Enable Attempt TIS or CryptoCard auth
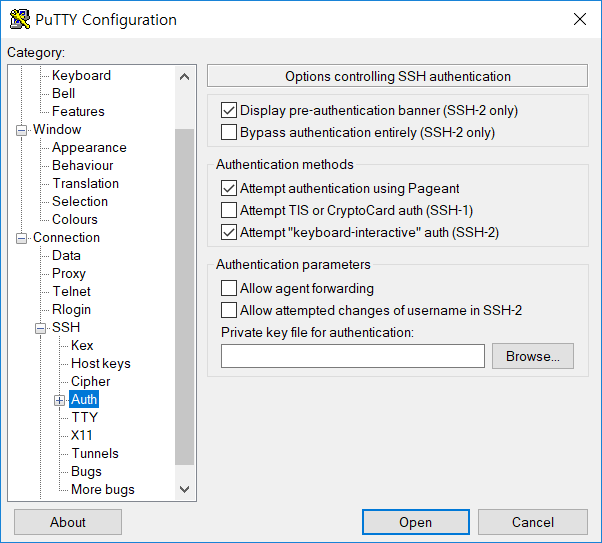Screen dimensions: 602x543 [229, 210]
